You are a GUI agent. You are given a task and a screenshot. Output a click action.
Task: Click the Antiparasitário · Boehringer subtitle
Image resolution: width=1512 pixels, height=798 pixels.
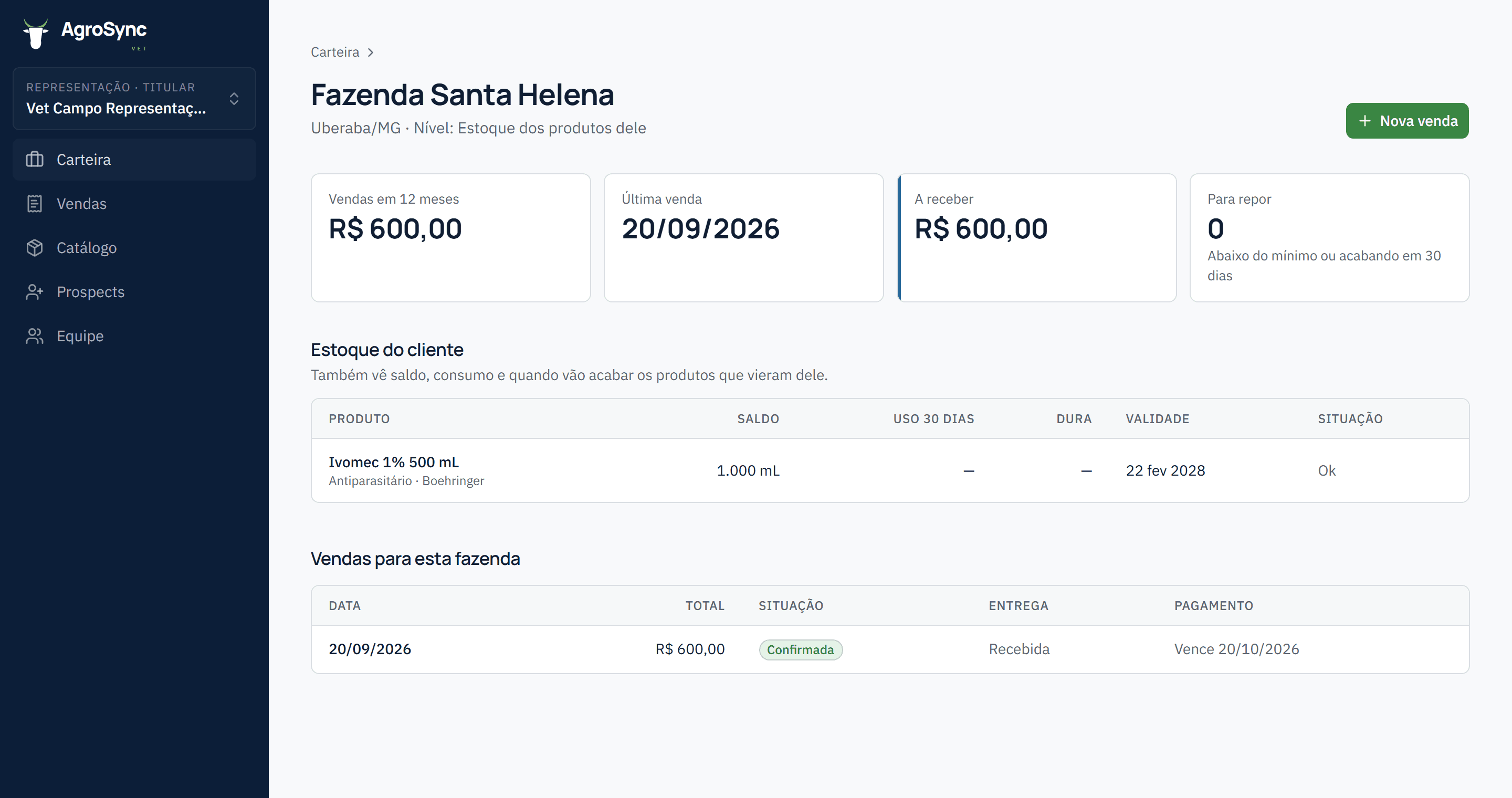406,481
